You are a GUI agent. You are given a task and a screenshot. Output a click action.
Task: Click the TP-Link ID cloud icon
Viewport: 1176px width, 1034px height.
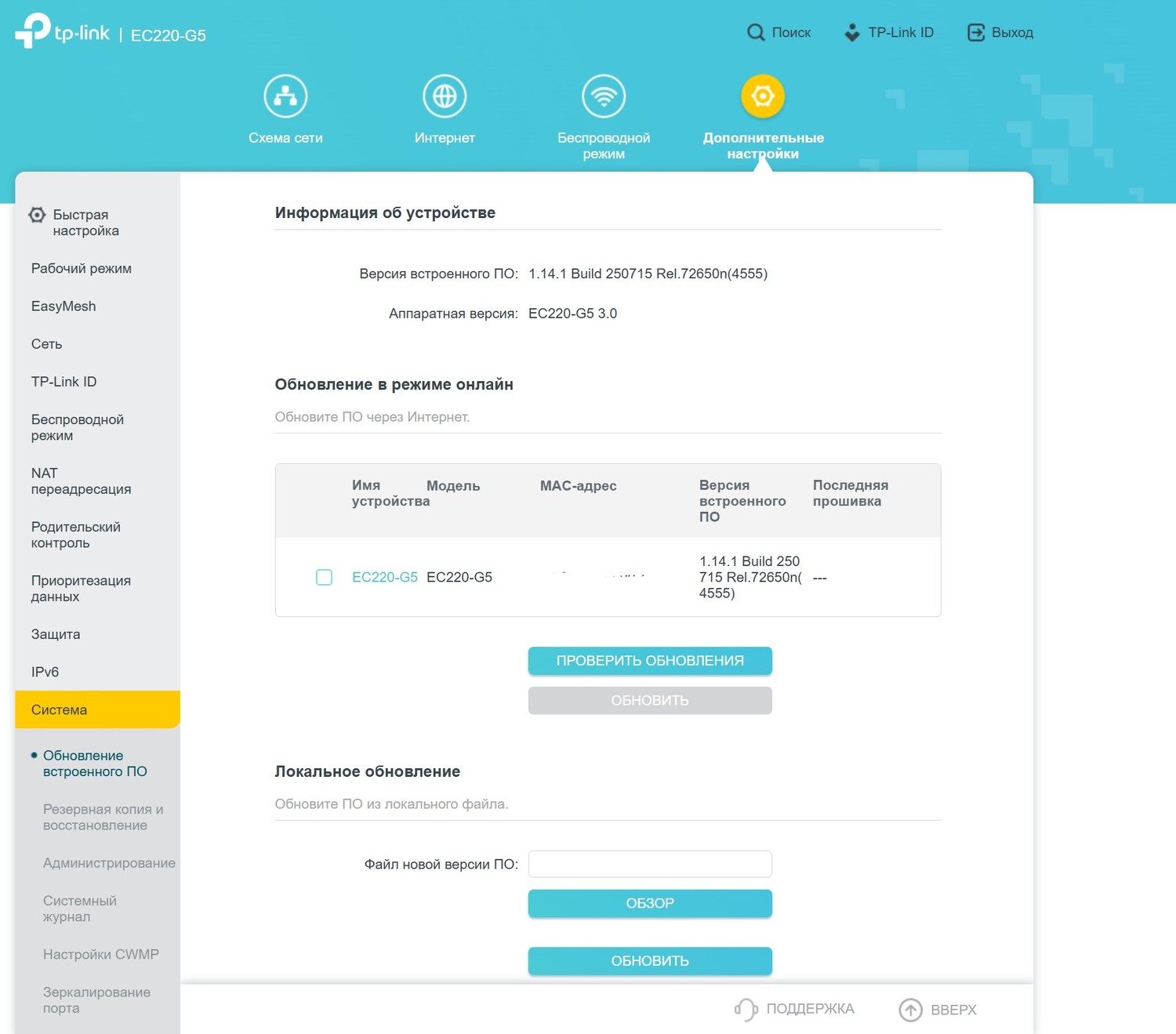(851, 32)
